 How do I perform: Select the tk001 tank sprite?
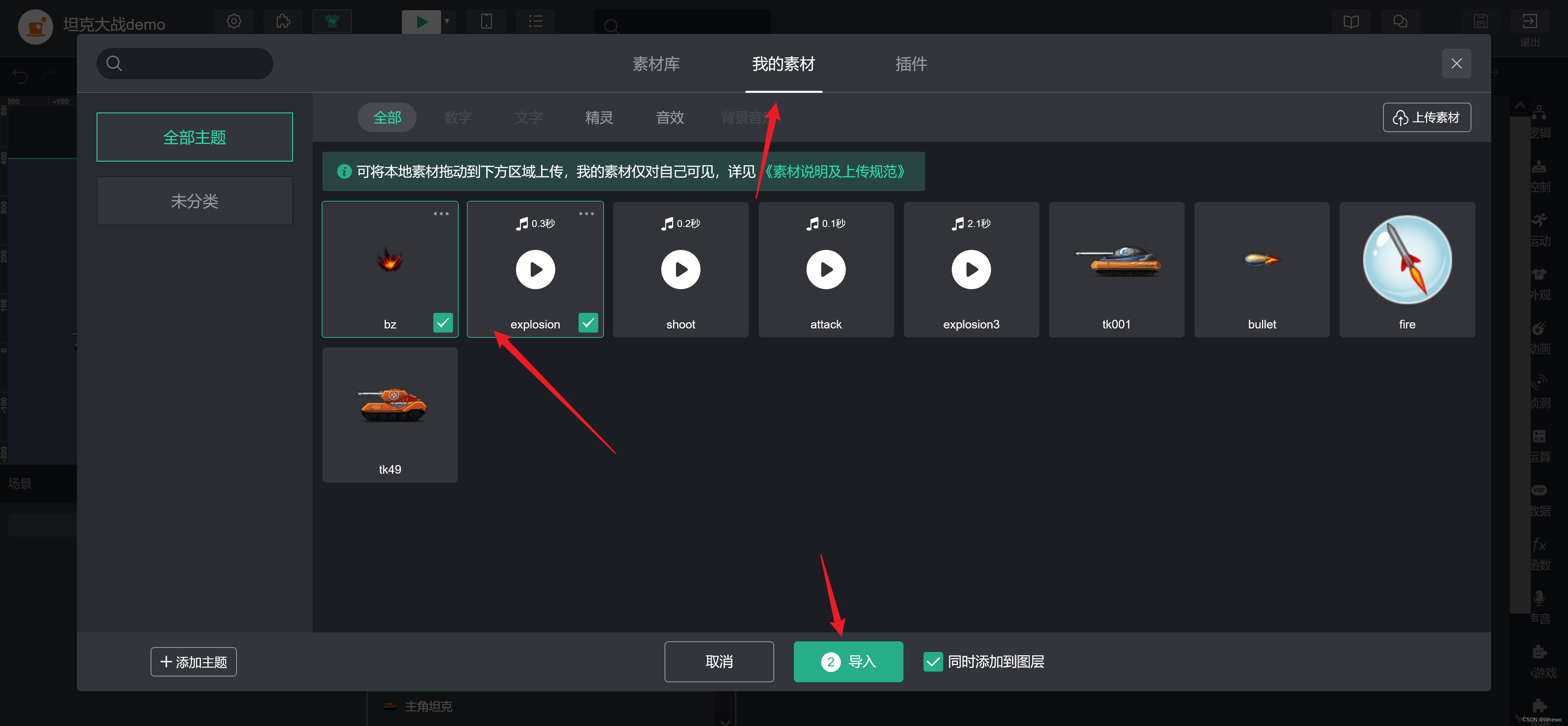1116,262
